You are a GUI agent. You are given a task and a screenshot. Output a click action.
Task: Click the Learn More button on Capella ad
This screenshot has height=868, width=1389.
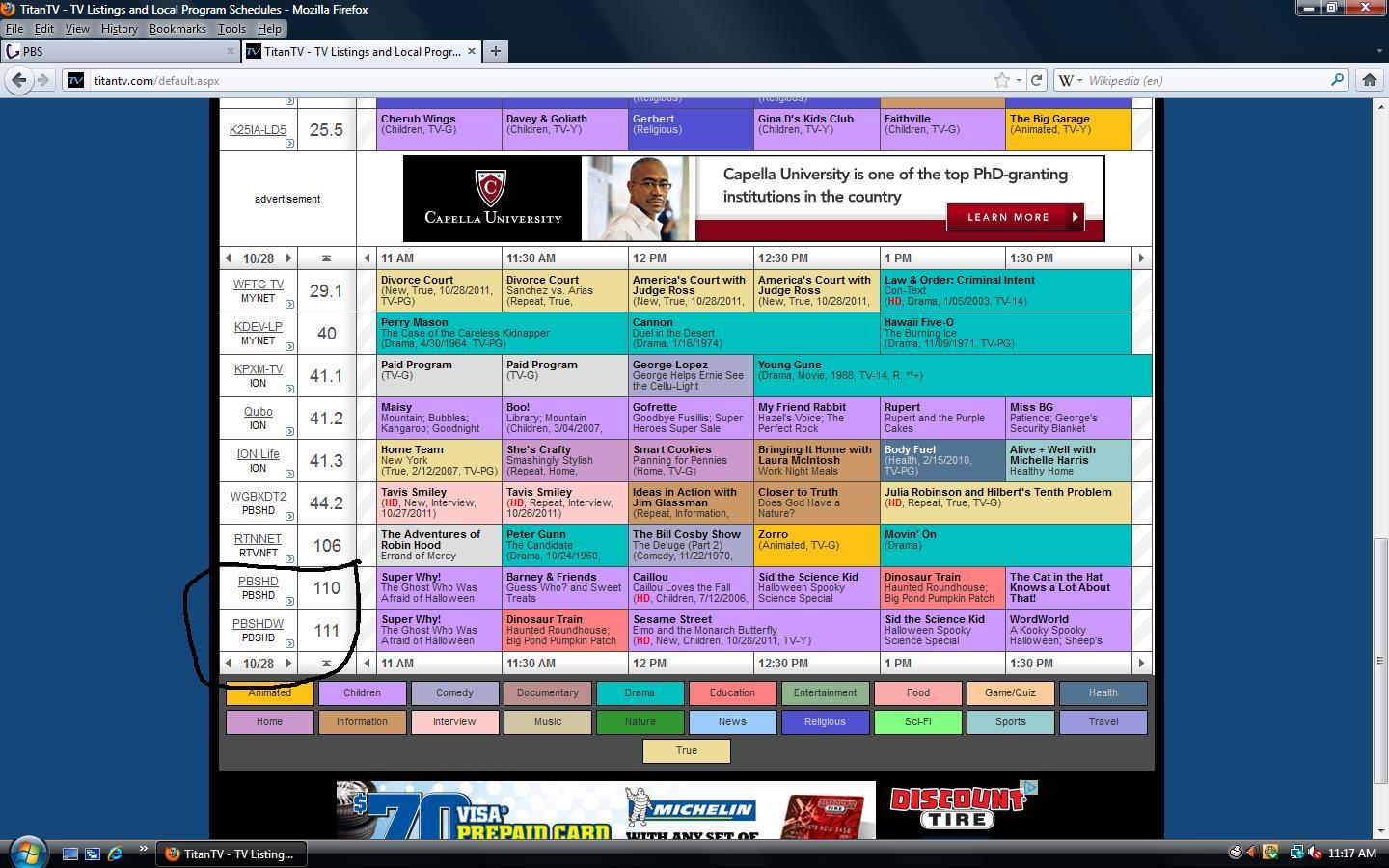point(1016,217)
